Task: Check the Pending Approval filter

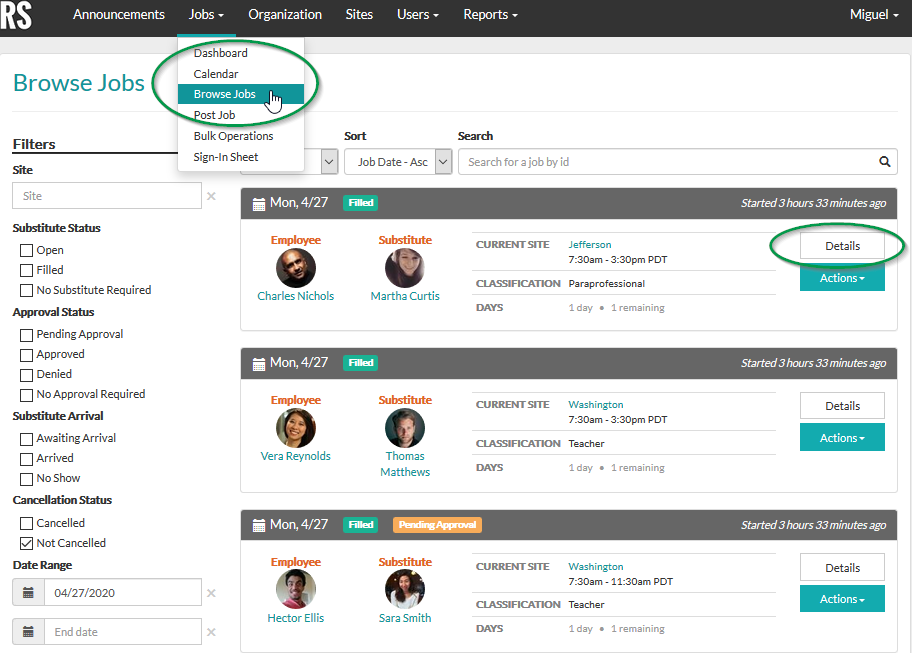Action: (x=26, y=335)
